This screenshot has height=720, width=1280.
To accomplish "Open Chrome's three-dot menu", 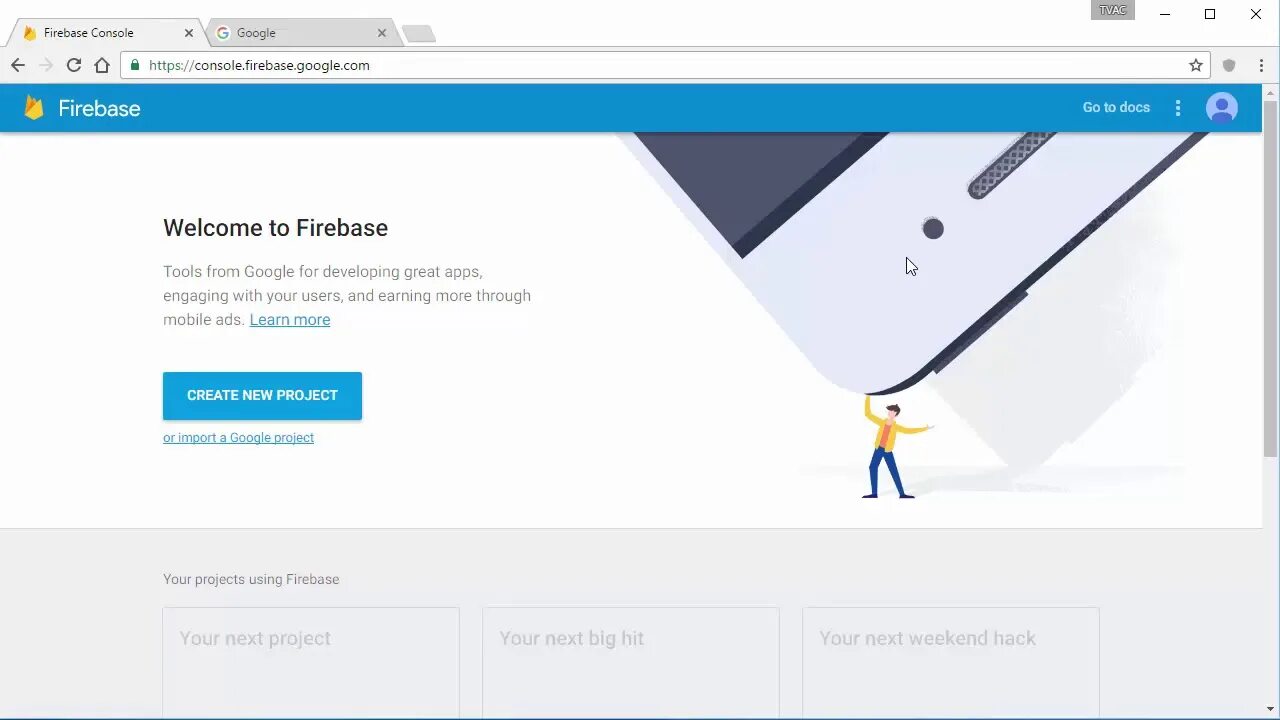I will point(1262,65).
